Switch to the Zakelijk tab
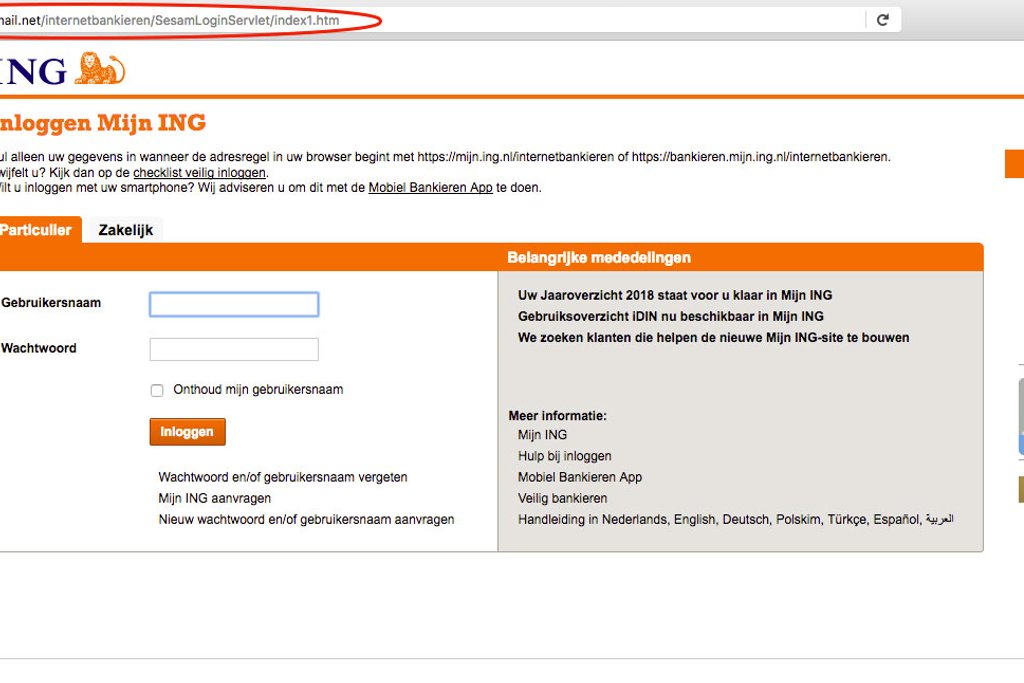This screenshot has height=683, width=1024. [125, 230]
